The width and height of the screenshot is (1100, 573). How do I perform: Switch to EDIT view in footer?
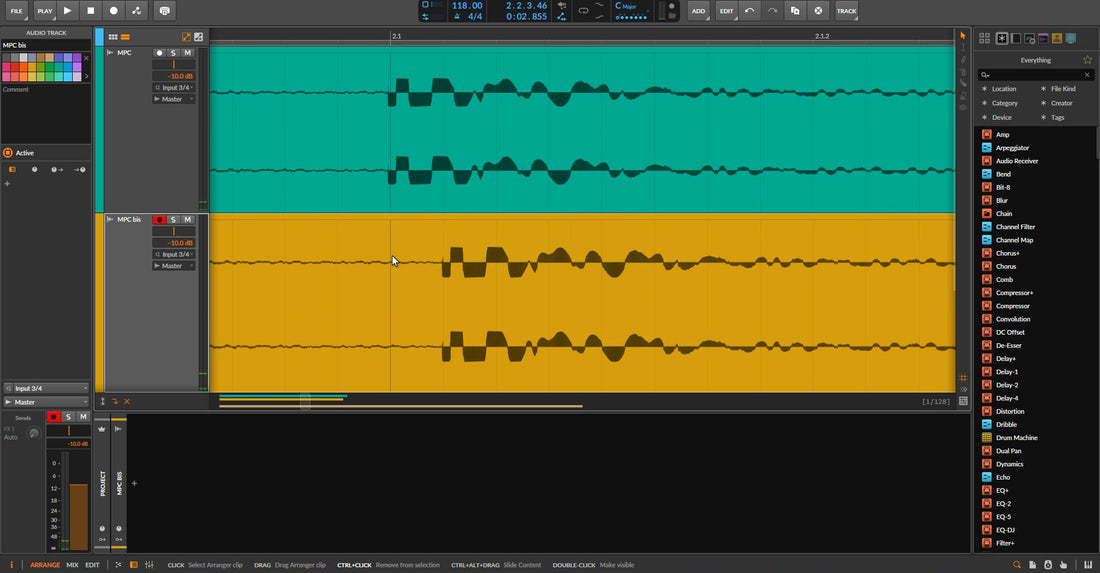click(x=92, y=565)
